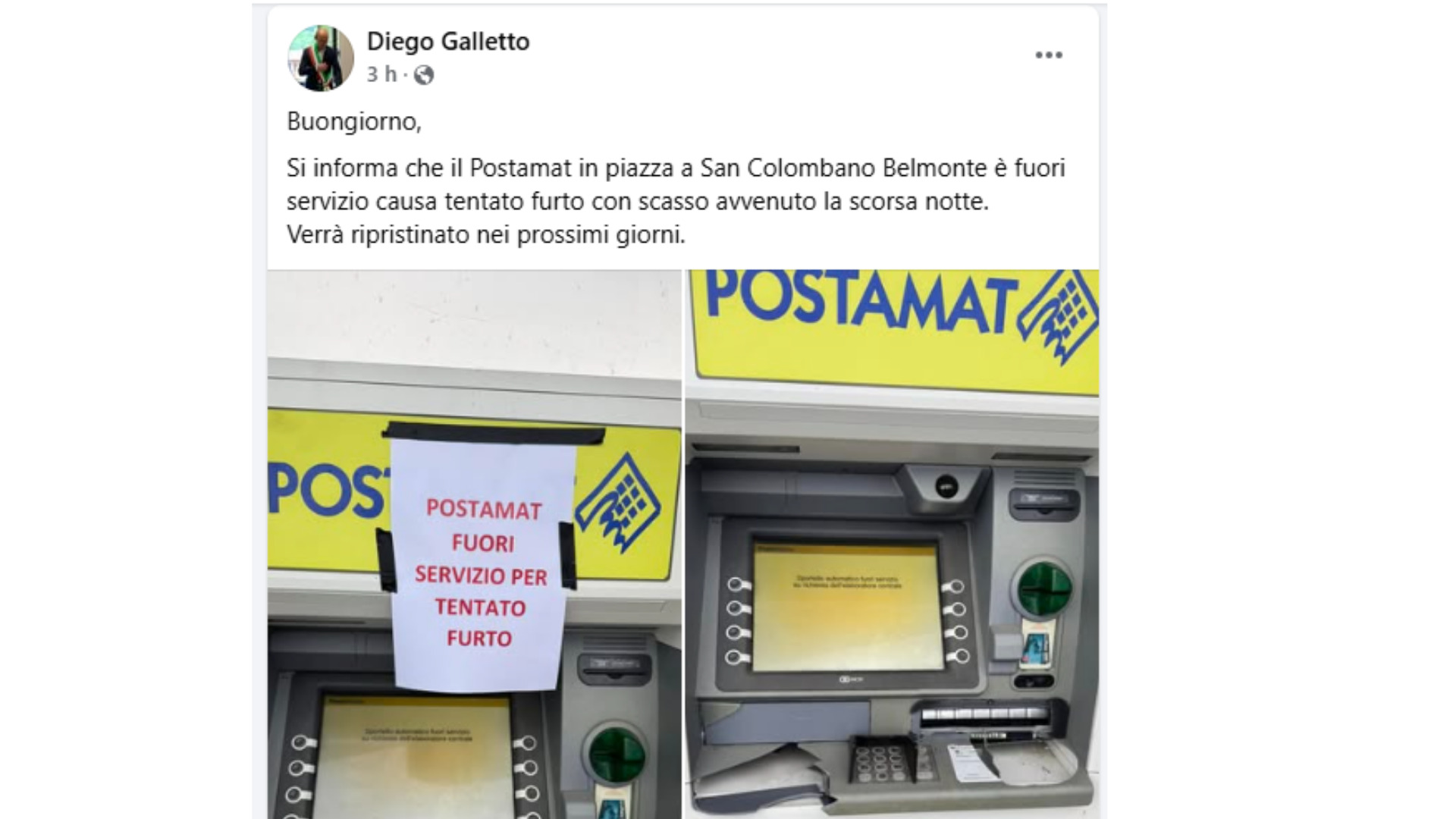Open the three-dots post options menu
The image size is (1456, 819).
1049,55
